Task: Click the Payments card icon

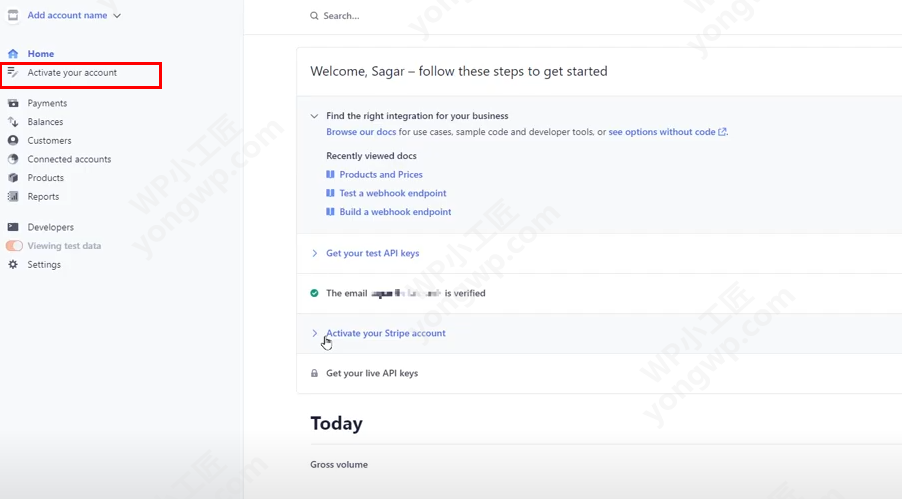Action: pos(13,103)
